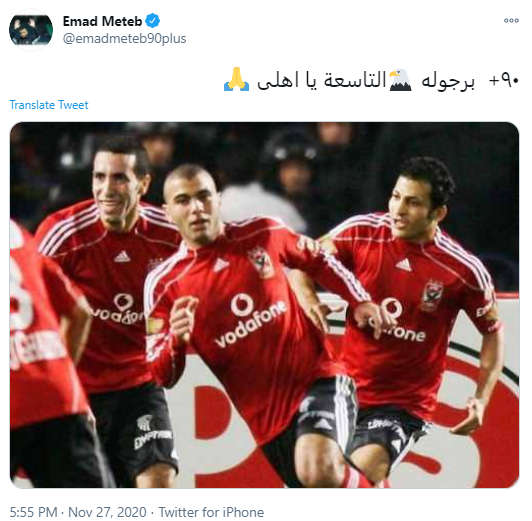532x521 pixels.
Task: Click the Al Ahly crest on the center jersey
Action: click(261, 262)
